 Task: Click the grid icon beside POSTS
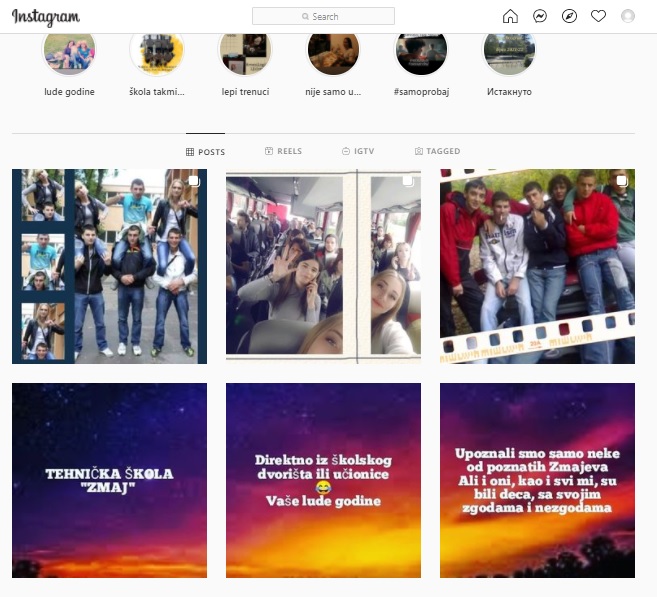coord(190,152)
